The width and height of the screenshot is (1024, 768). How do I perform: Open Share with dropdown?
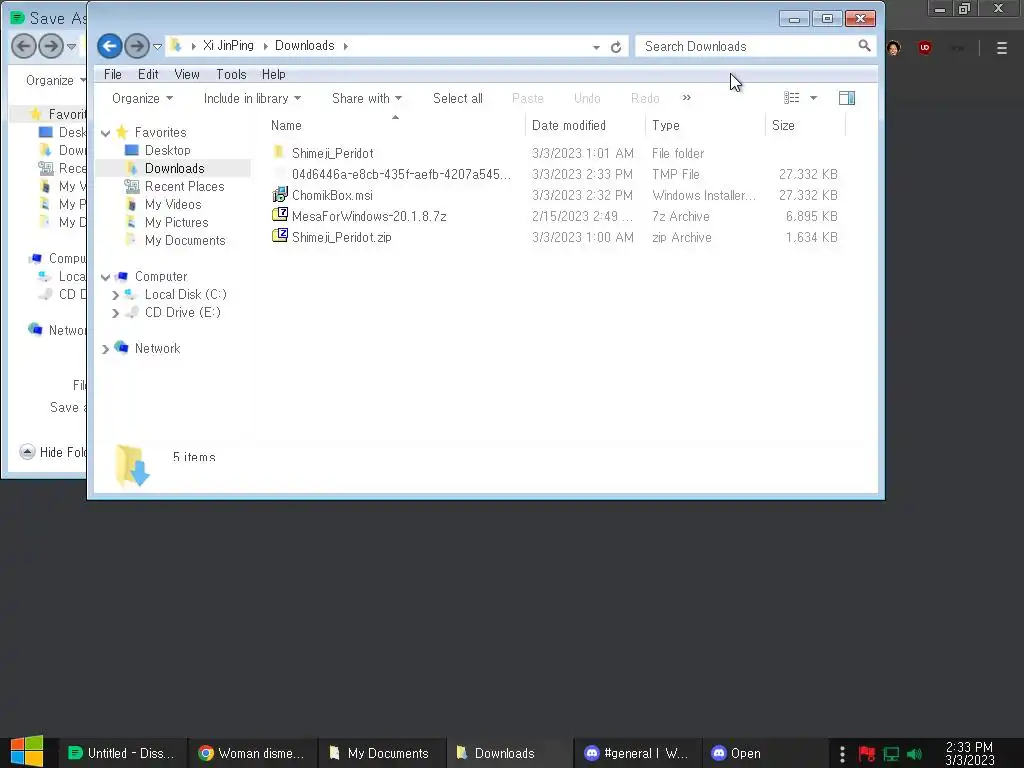coord(366,99)
